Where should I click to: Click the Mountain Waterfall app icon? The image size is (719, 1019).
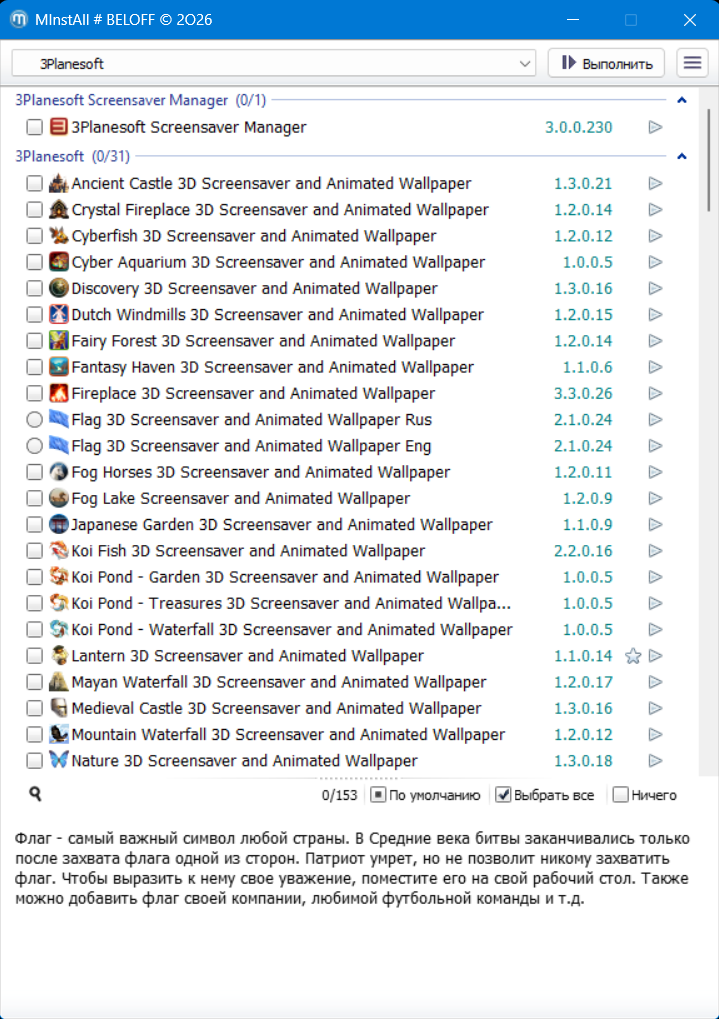pyautogui.click(x=59, y=734)
